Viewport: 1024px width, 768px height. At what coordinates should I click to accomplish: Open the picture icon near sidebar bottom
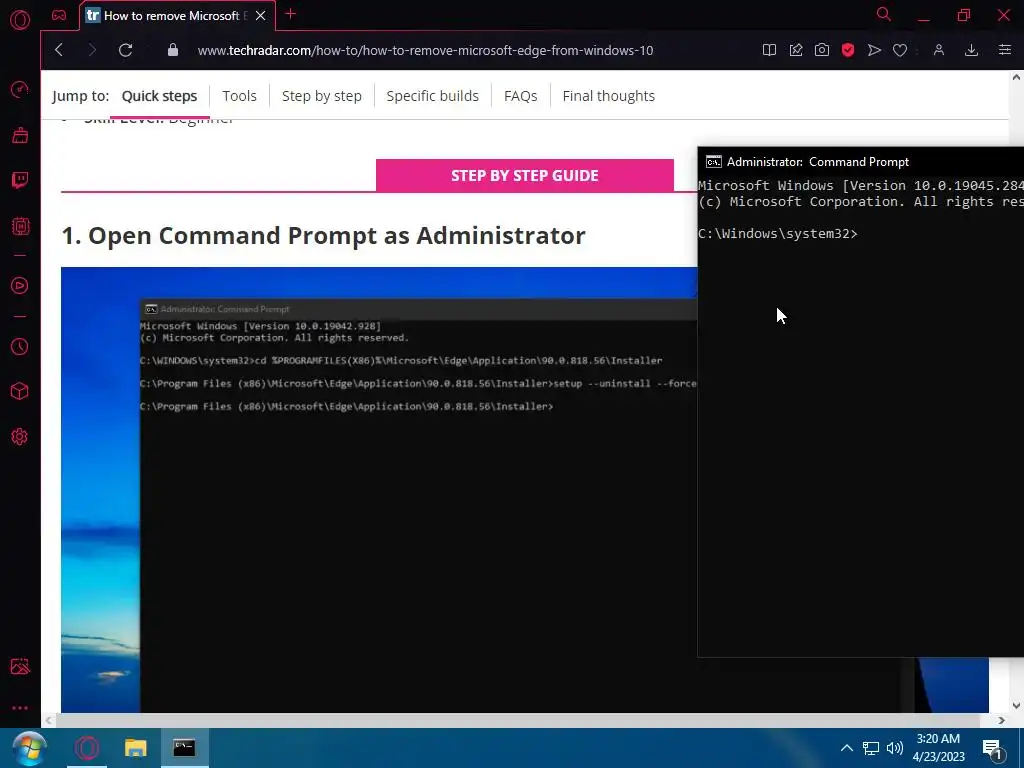(x=20, y=666)
